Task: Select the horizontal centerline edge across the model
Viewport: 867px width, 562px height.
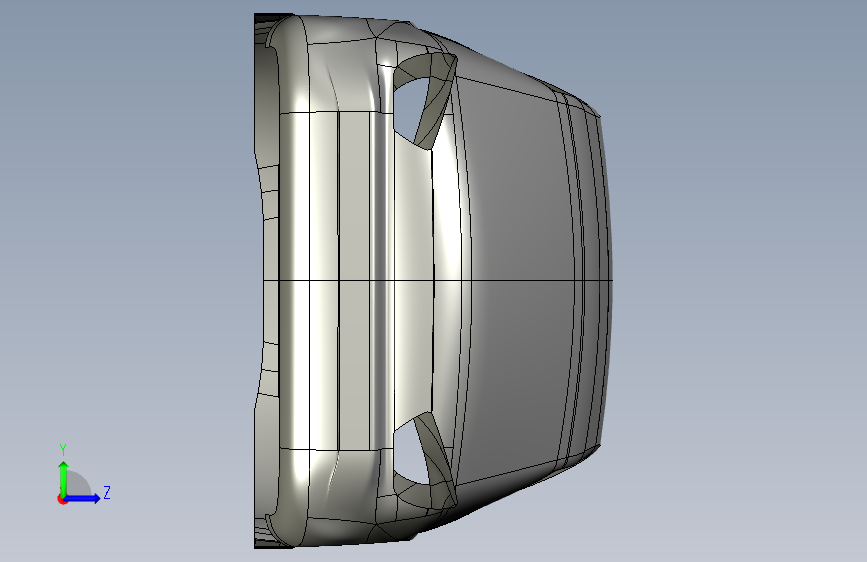Action: pyautogui.click(x=438, y=281)
